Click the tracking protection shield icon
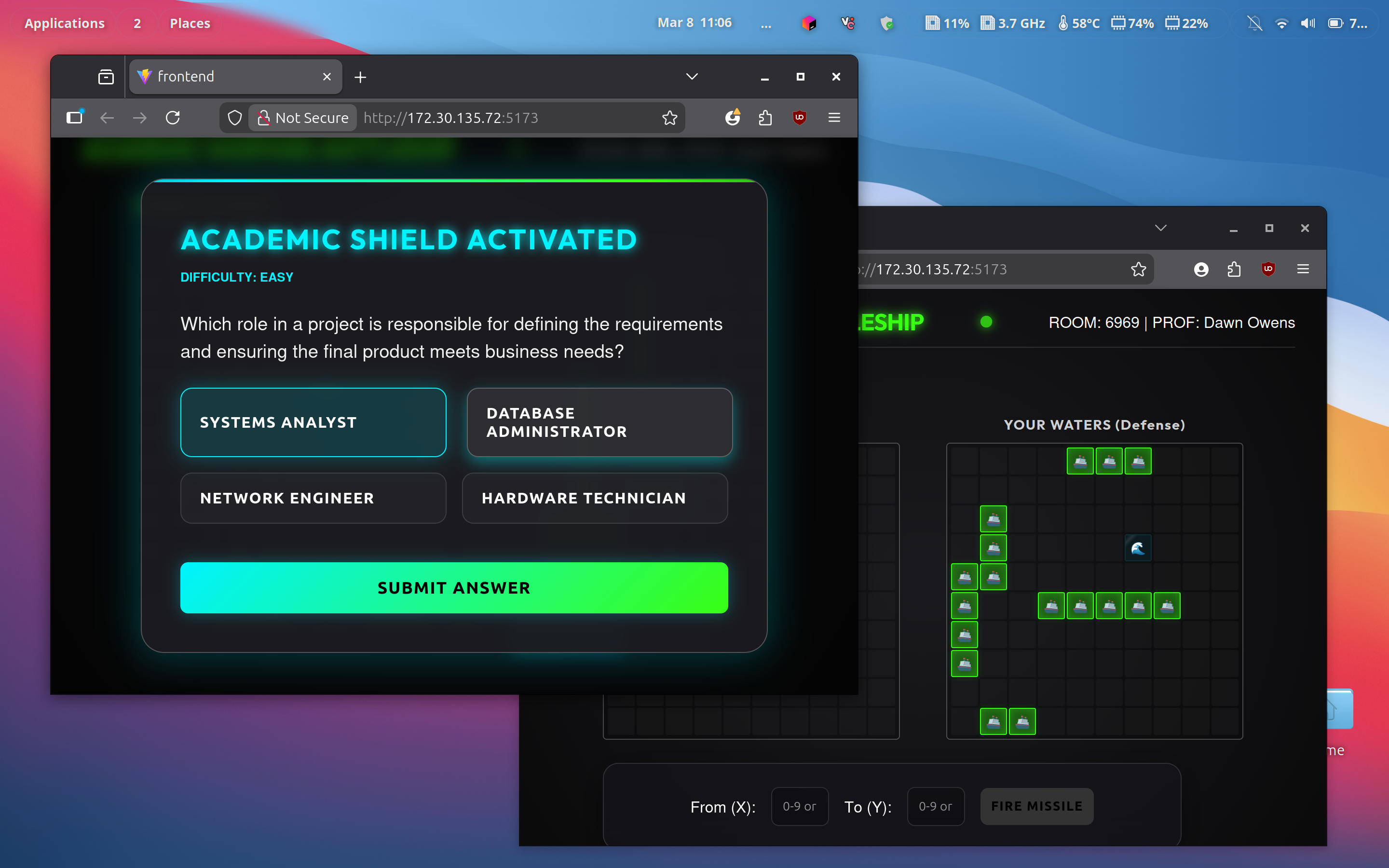The width and height of the screenshot is (1389, 868). (235, 118)
